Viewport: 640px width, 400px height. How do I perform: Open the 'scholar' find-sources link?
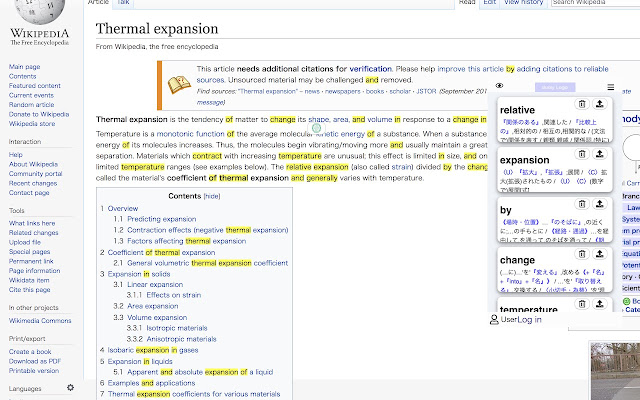[x=400, y=91]
